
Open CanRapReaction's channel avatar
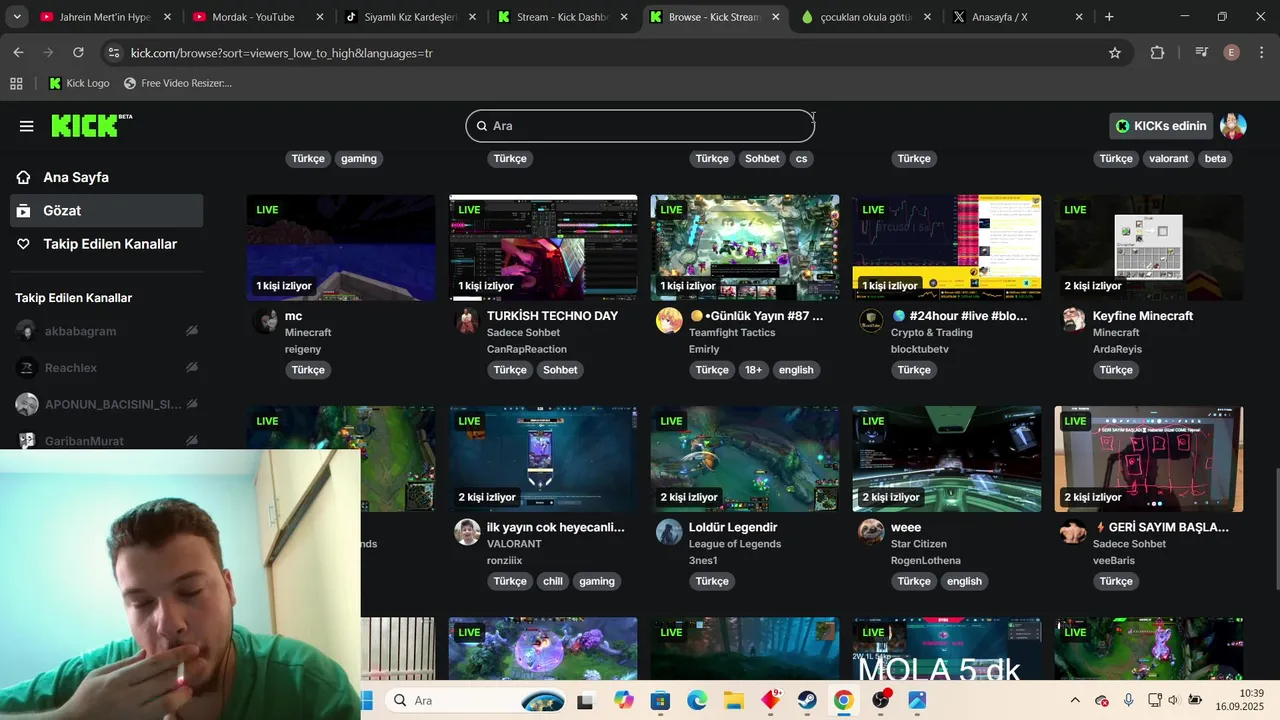pyautogui.click(x=467, y=320)
